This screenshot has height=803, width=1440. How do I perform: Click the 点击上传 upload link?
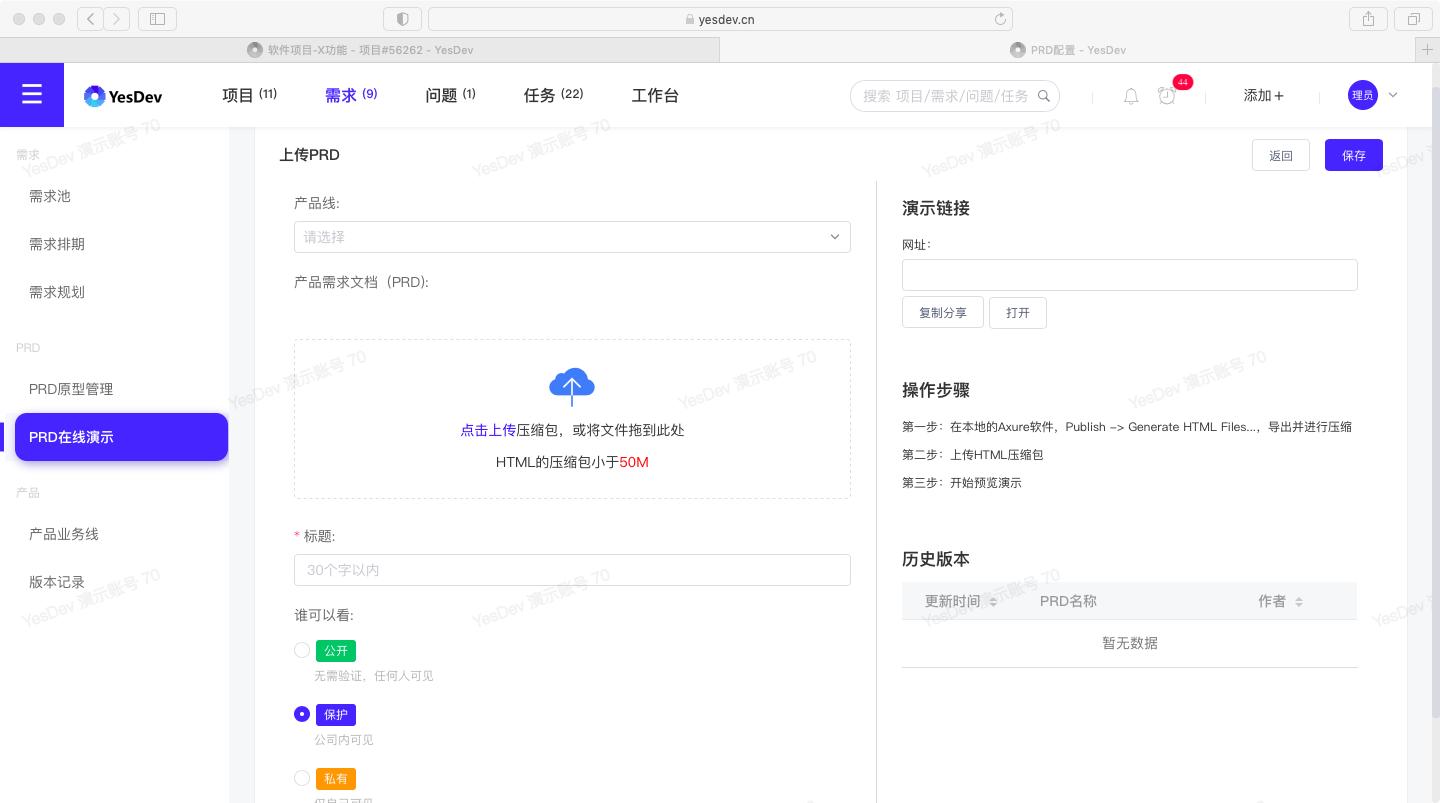489,430
